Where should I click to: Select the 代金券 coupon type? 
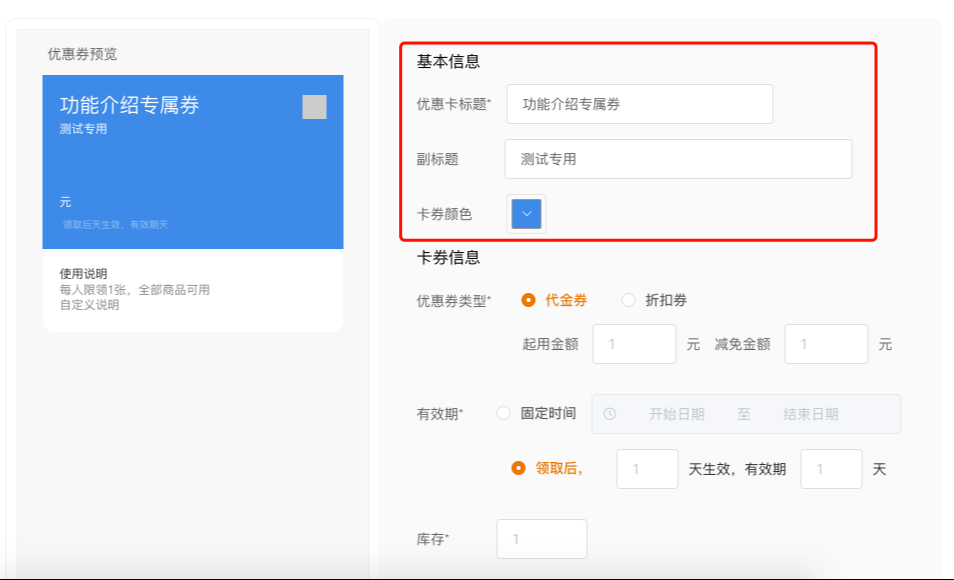pyautogui.click(x=530, y=300)
